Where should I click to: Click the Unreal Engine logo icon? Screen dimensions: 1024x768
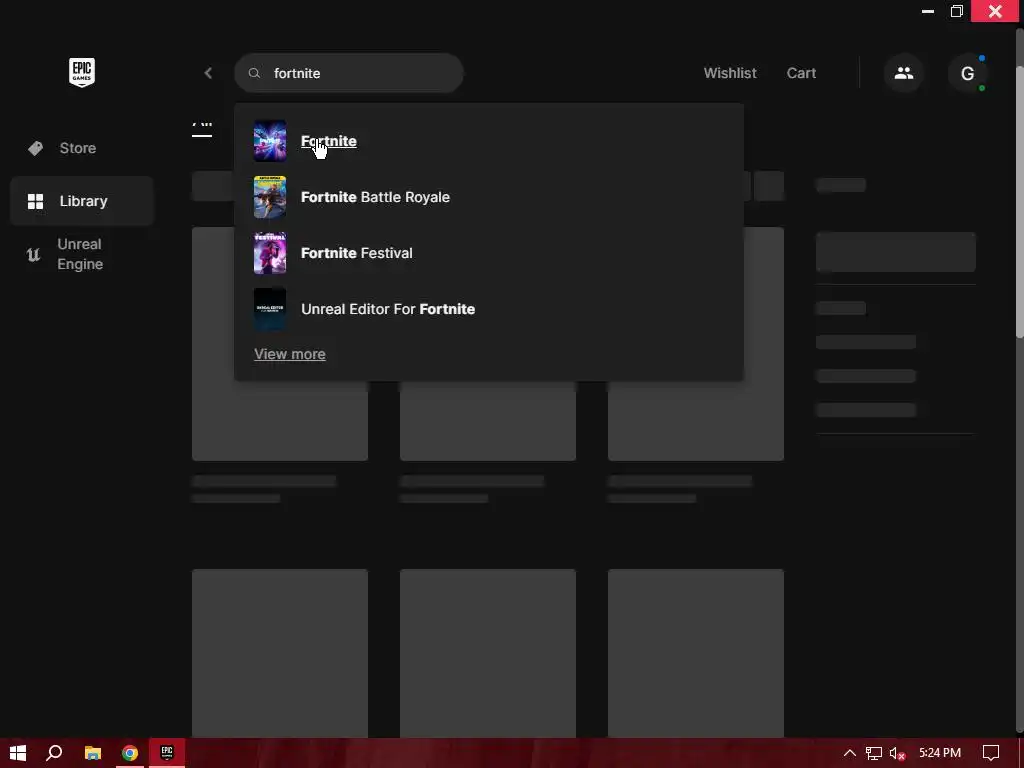(33, 255)
